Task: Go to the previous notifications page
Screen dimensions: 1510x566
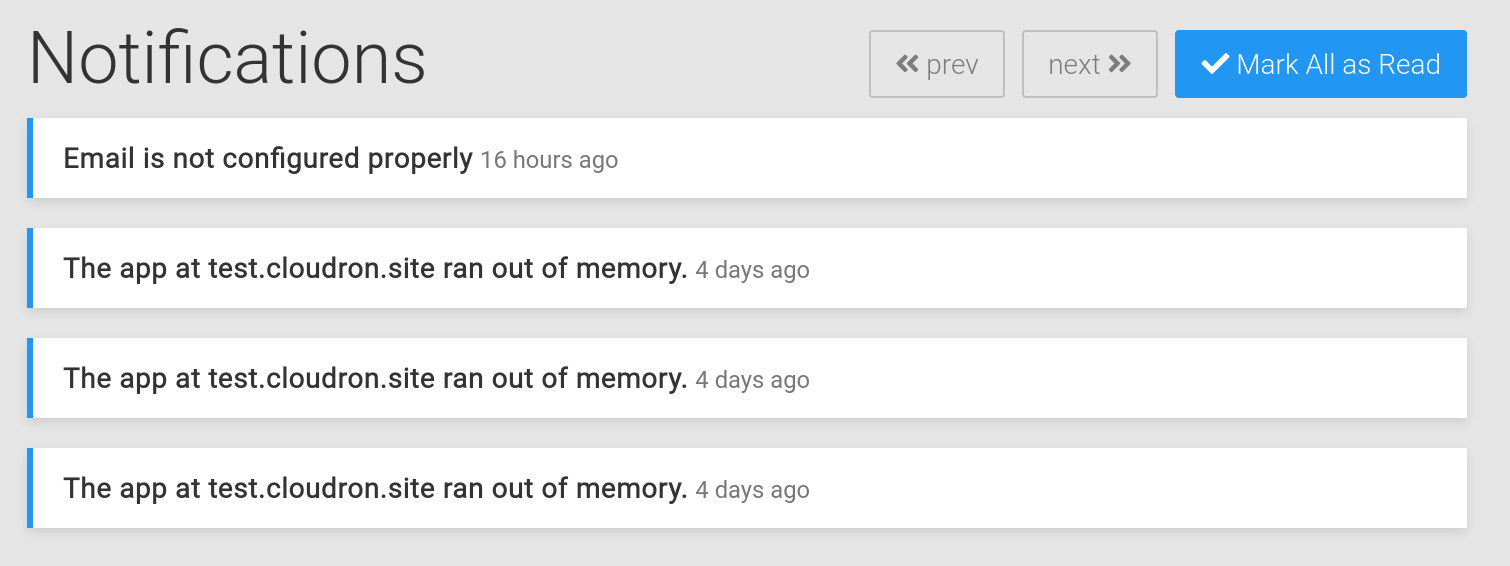Action: tap(937, 64)
